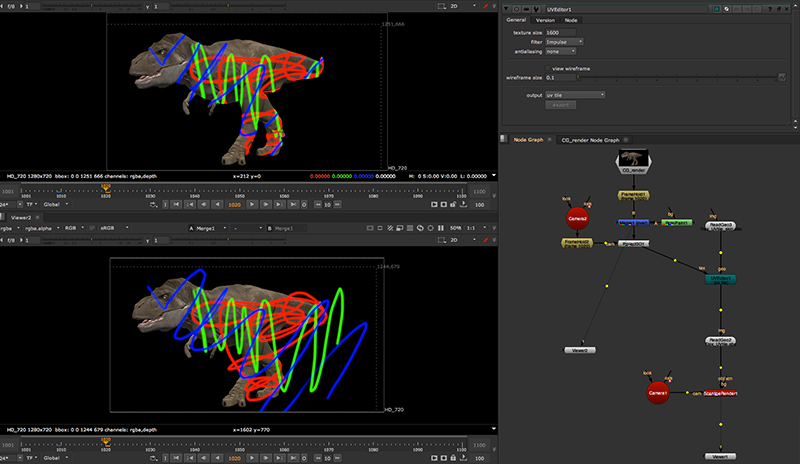Switch to the Version tab

click(544, 20)
